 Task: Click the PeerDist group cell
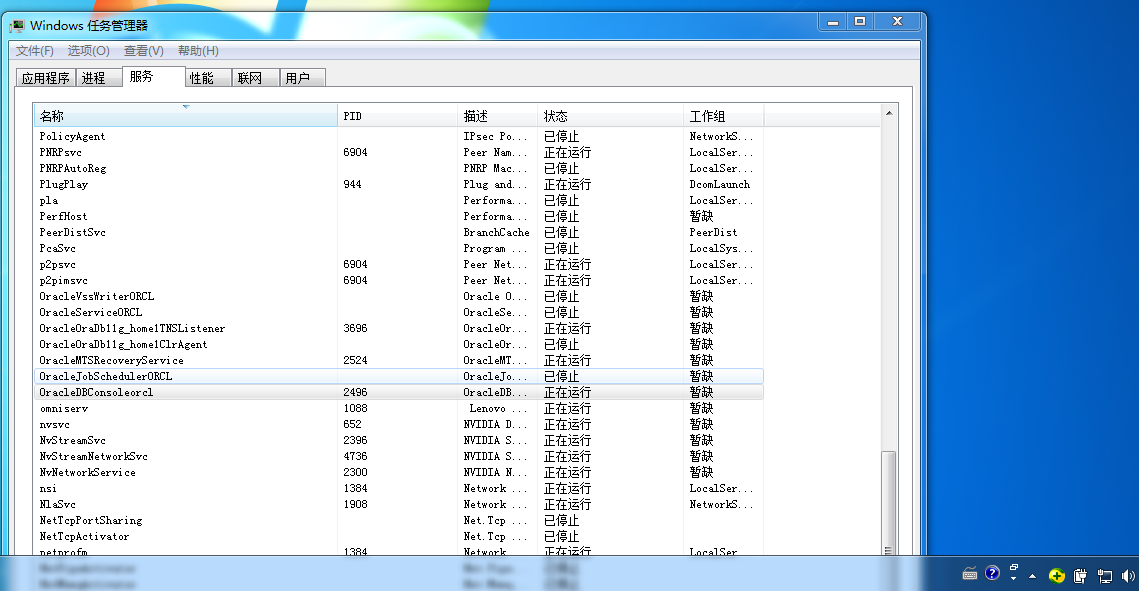[713, 232]
